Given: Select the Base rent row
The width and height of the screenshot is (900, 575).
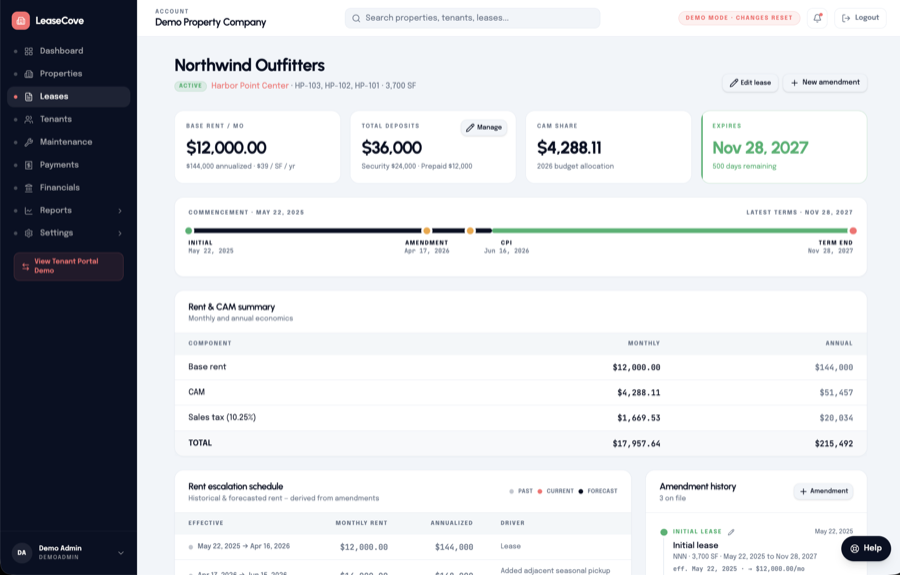Looking at the screenshot, I should coord(521,367).
